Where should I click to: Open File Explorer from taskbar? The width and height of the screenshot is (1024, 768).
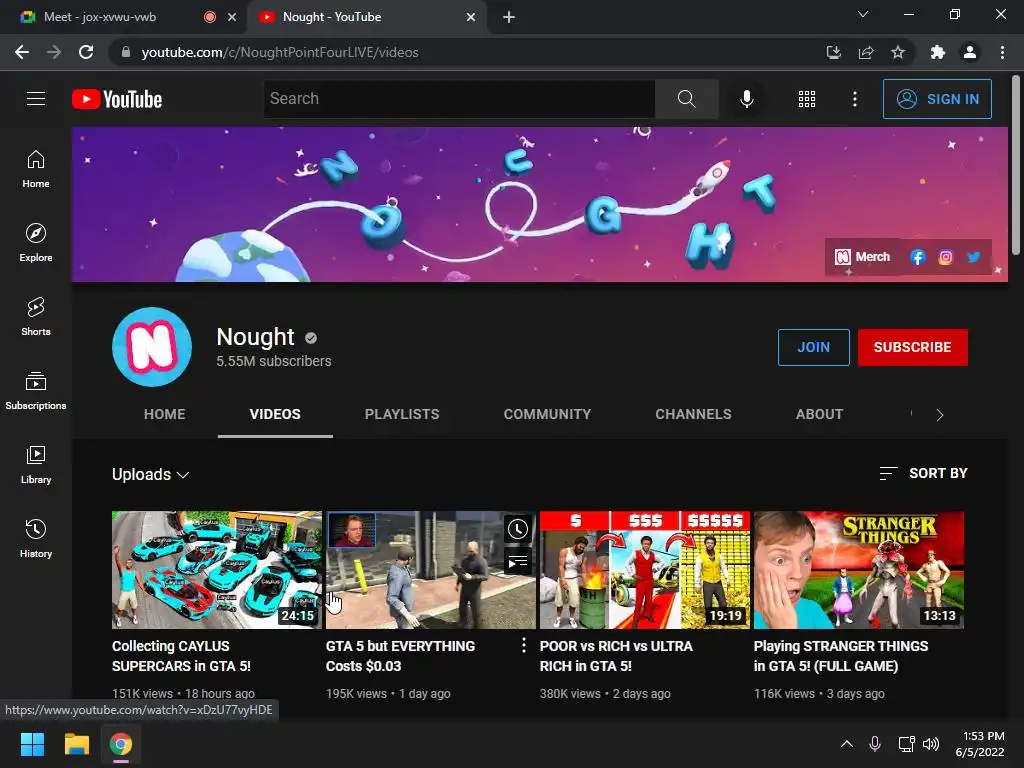76,744
